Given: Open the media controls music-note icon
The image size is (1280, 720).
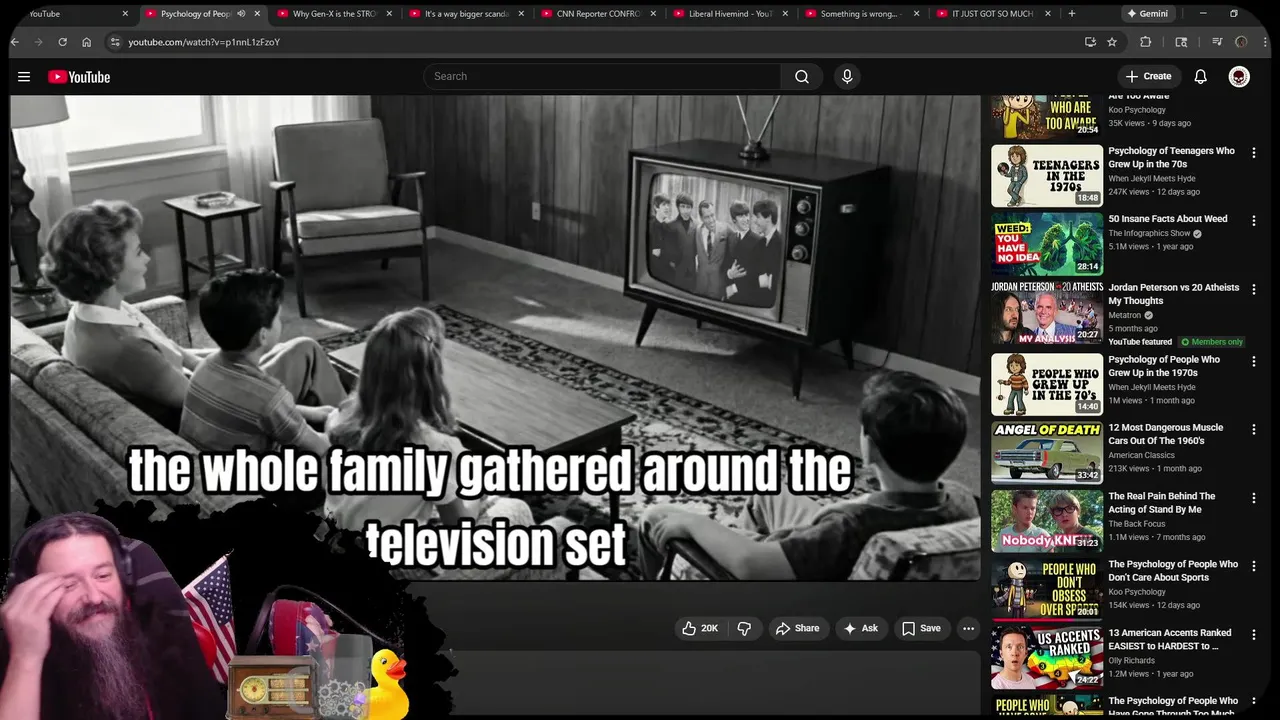Looking at the screenshot, I should pos(1217,42).
